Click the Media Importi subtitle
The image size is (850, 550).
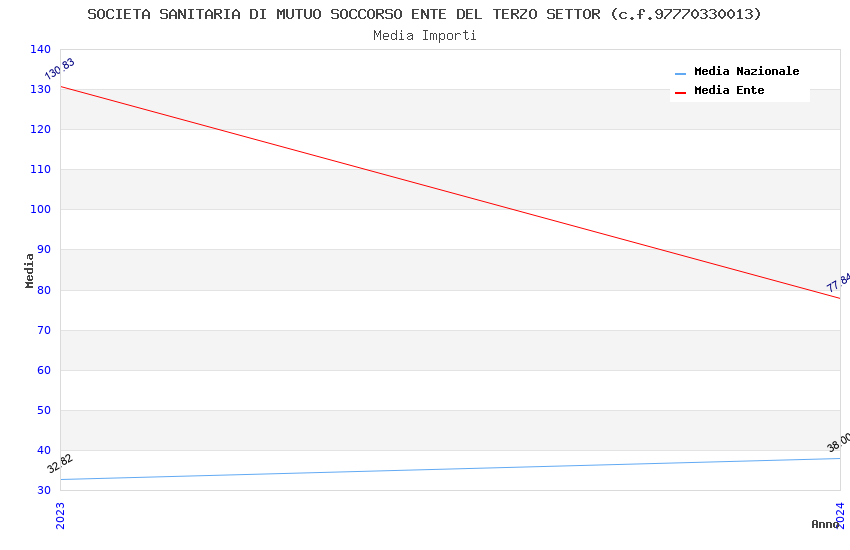coord(424,36)
